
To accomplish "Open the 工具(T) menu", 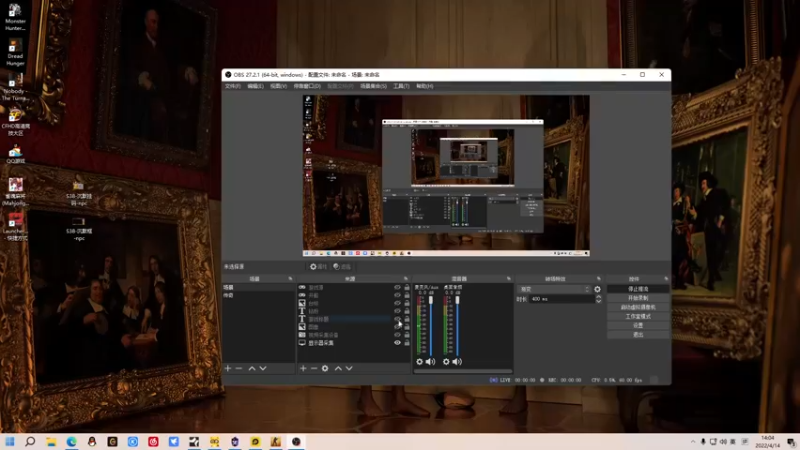I will tap(401, 86).
